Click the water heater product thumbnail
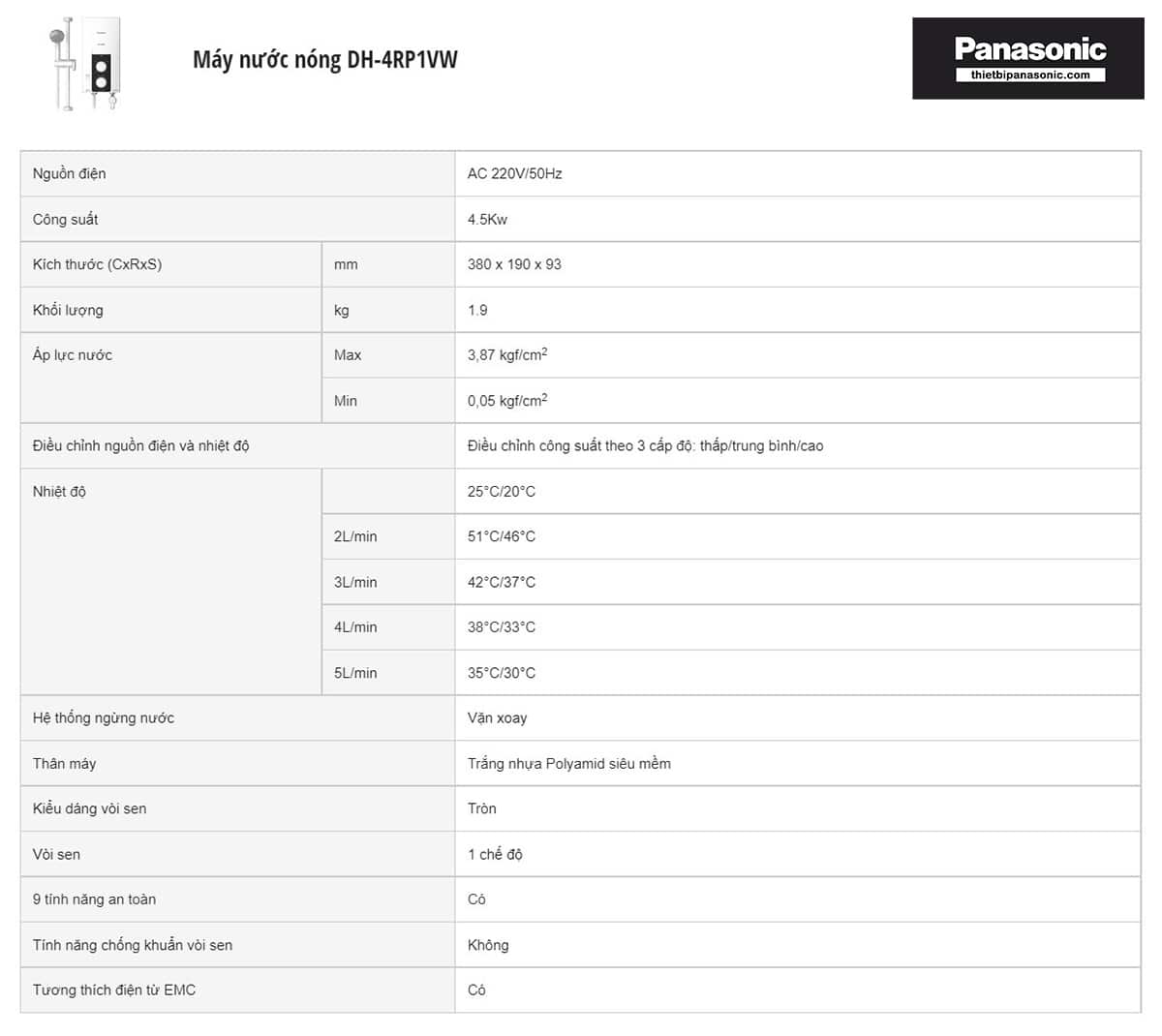This screenshot has width=1162, height=1036. click(x=85, y=62)
